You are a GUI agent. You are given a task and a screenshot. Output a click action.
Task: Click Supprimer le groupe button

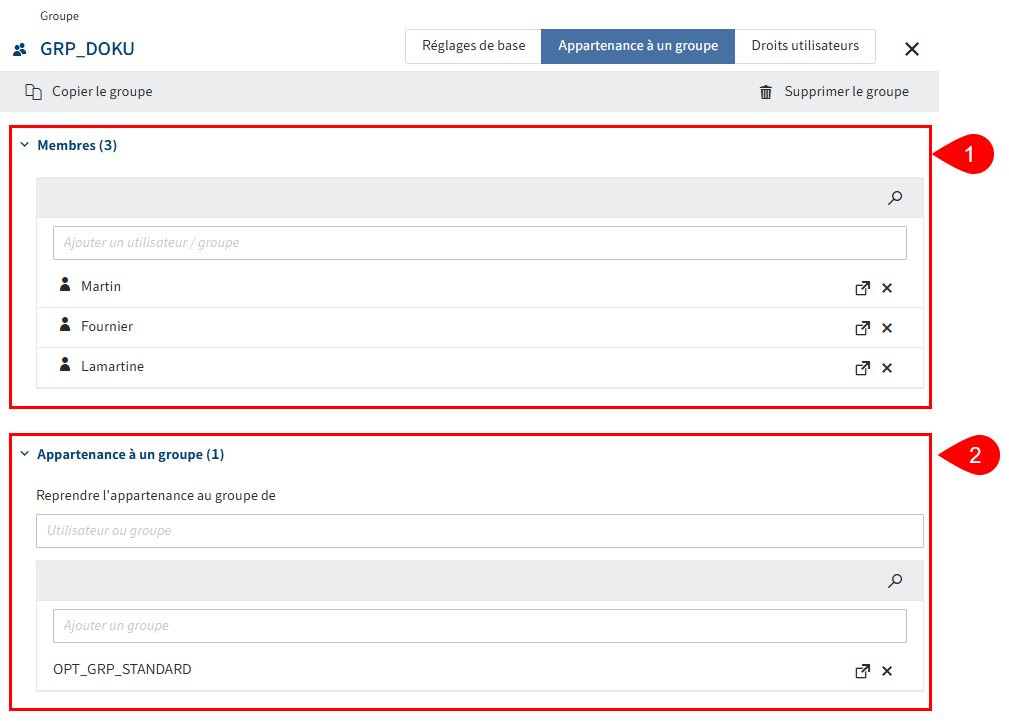point(834,92)
